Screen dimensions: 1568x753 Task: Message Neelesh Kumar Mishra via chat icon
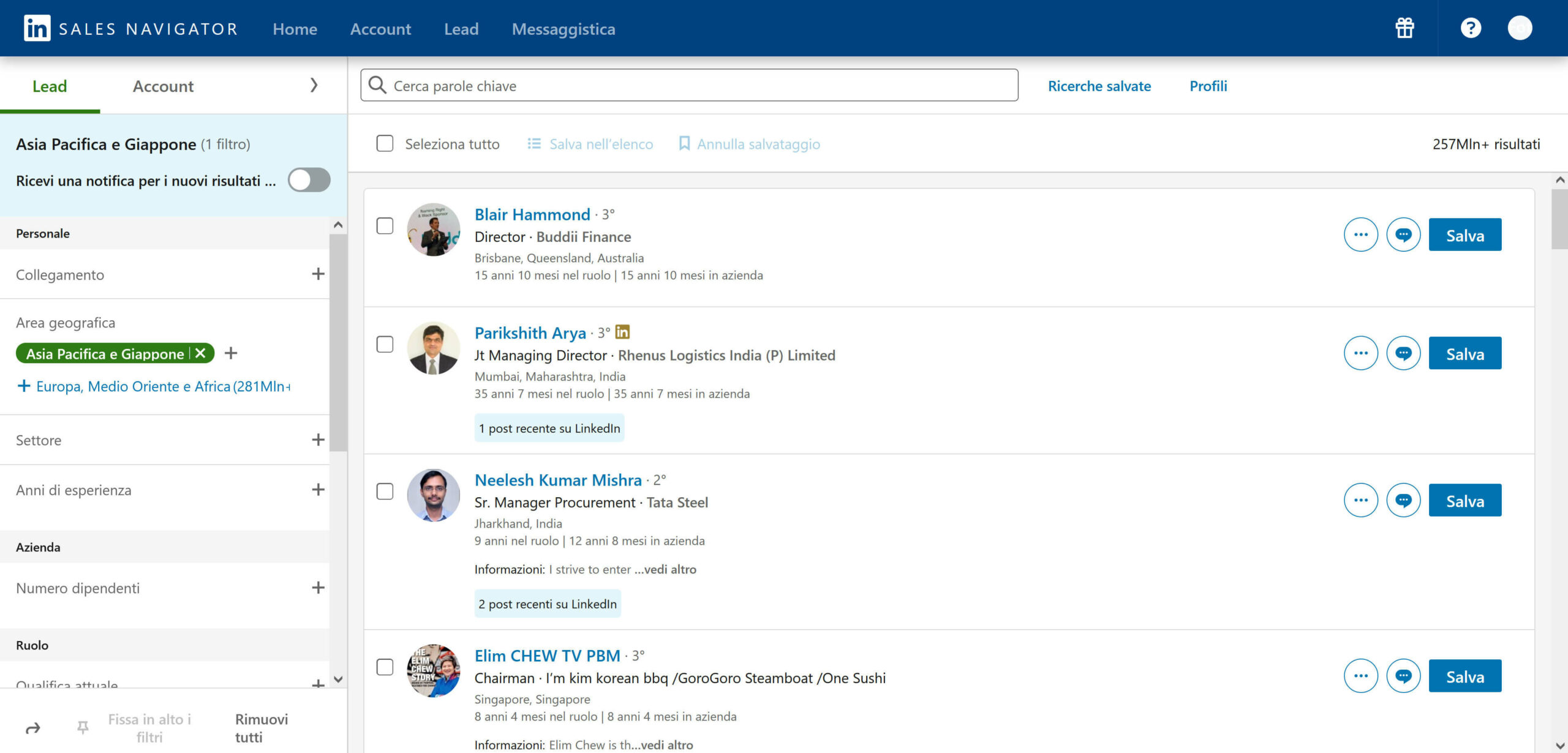(1403, 500)
